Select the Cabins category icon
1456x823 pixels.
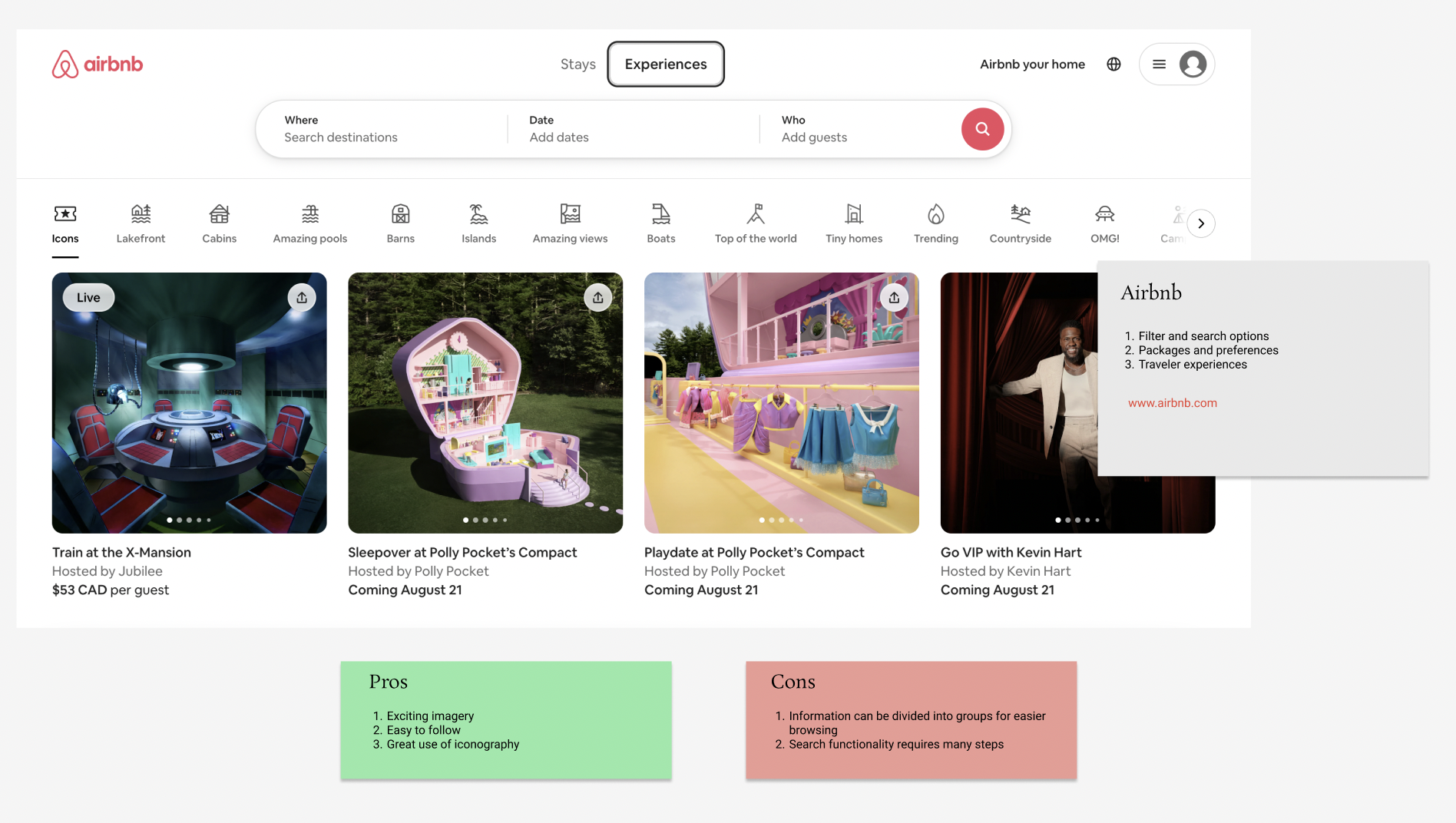[220, 213]
